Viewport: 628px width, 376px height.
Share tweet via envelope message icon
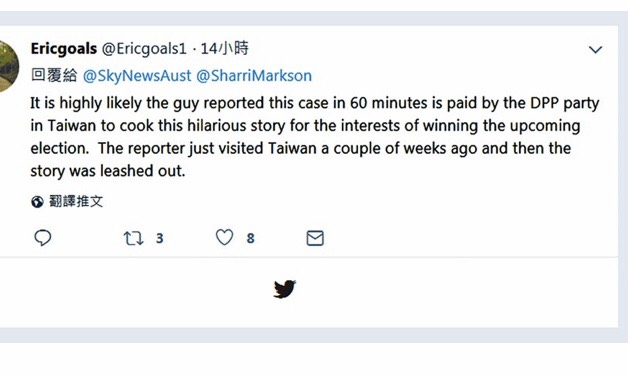coord(315,238)
